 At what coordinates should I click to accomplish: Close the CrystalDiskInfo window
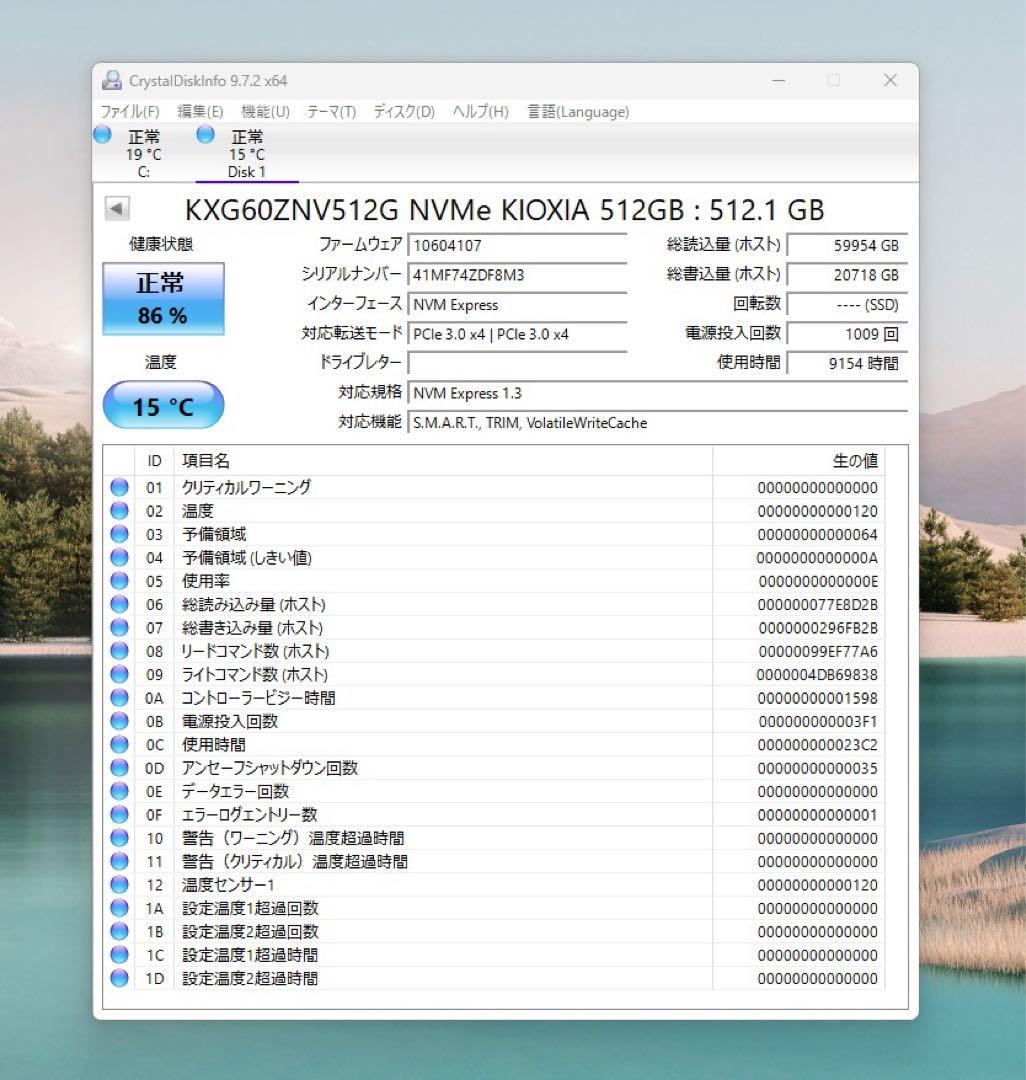[890, 81]
